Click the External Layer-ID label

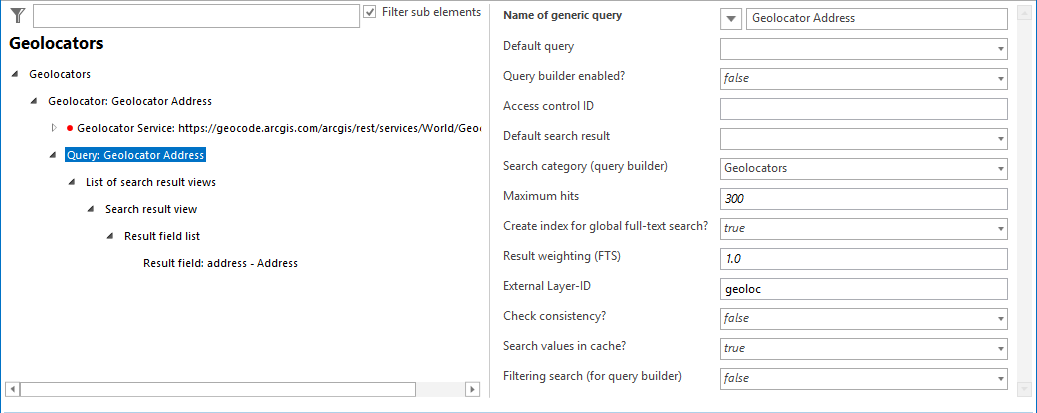point(549,286)
